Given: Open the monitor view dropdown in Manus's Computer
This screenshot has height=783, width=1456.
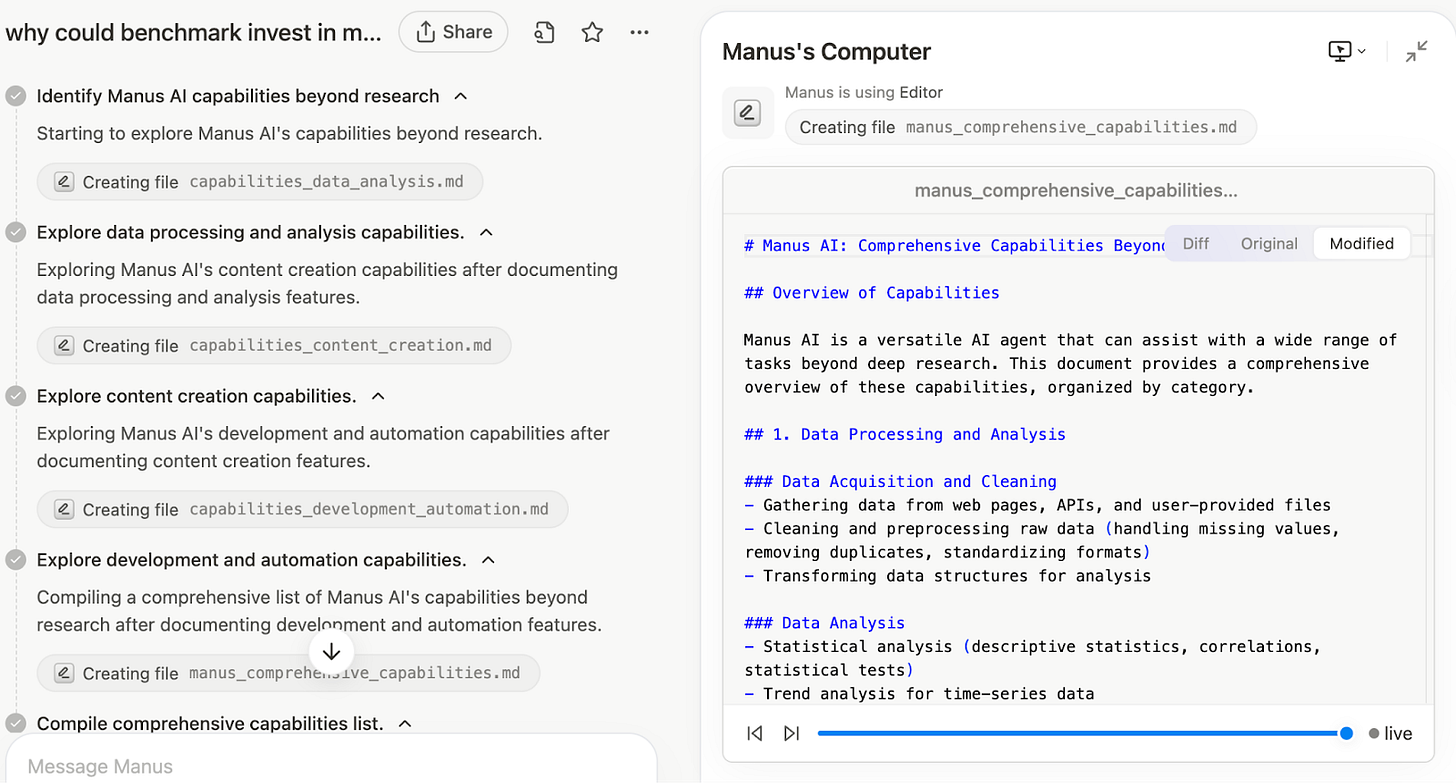Looking at the screenshot, I should [1347, 51].
